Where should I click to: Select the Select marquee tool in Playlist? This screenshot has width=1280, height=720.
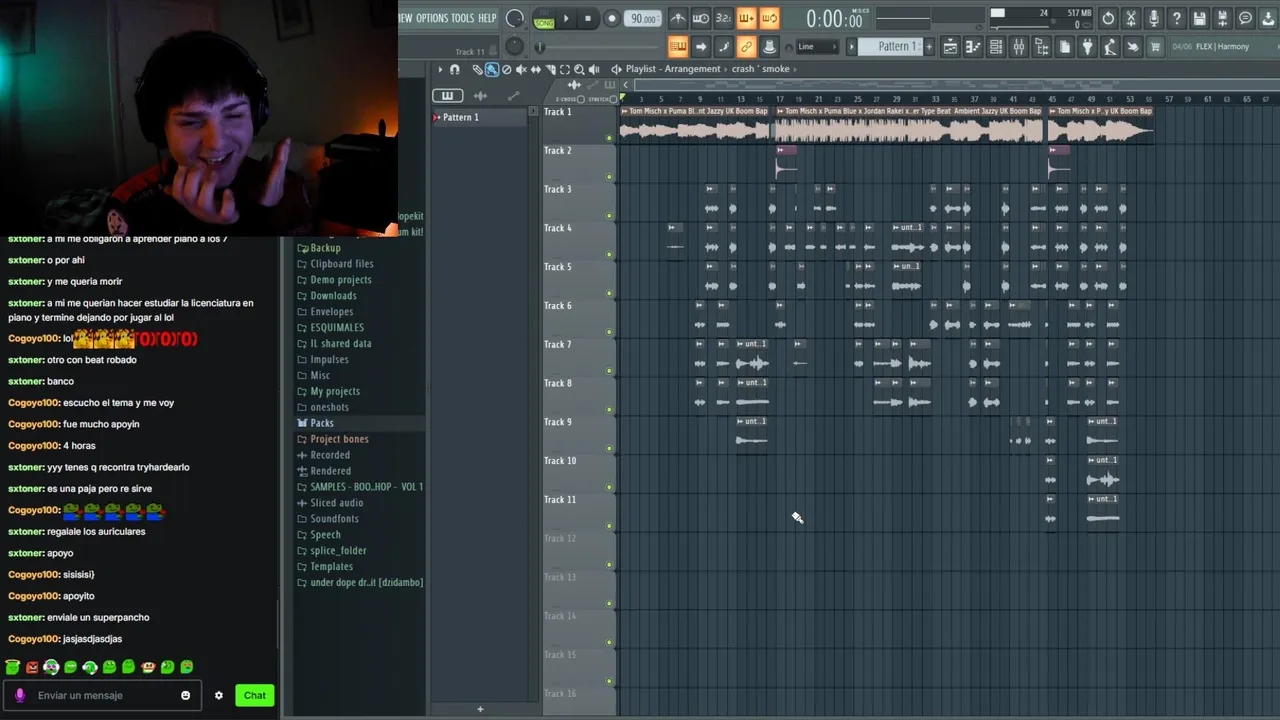tap(565, 69)
